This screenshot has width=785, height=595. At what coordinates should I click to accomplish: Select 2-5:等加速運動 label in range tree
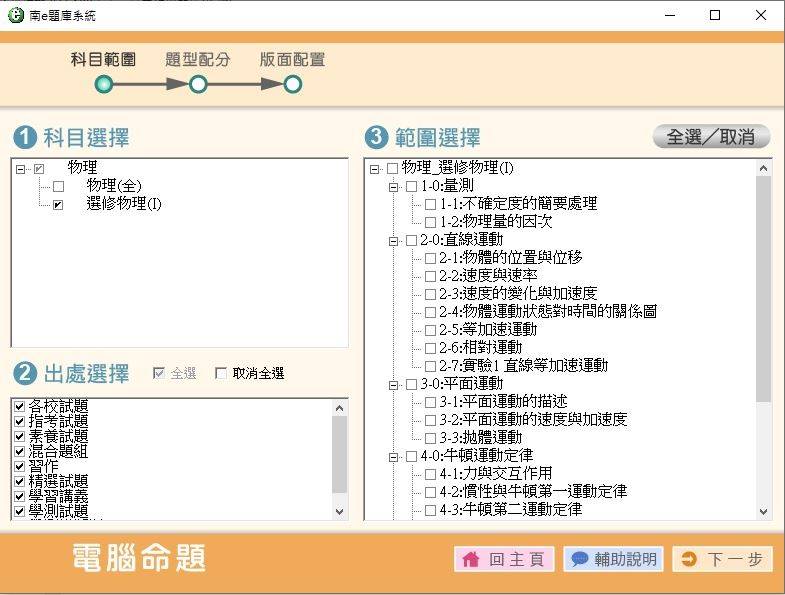(488, 330)
